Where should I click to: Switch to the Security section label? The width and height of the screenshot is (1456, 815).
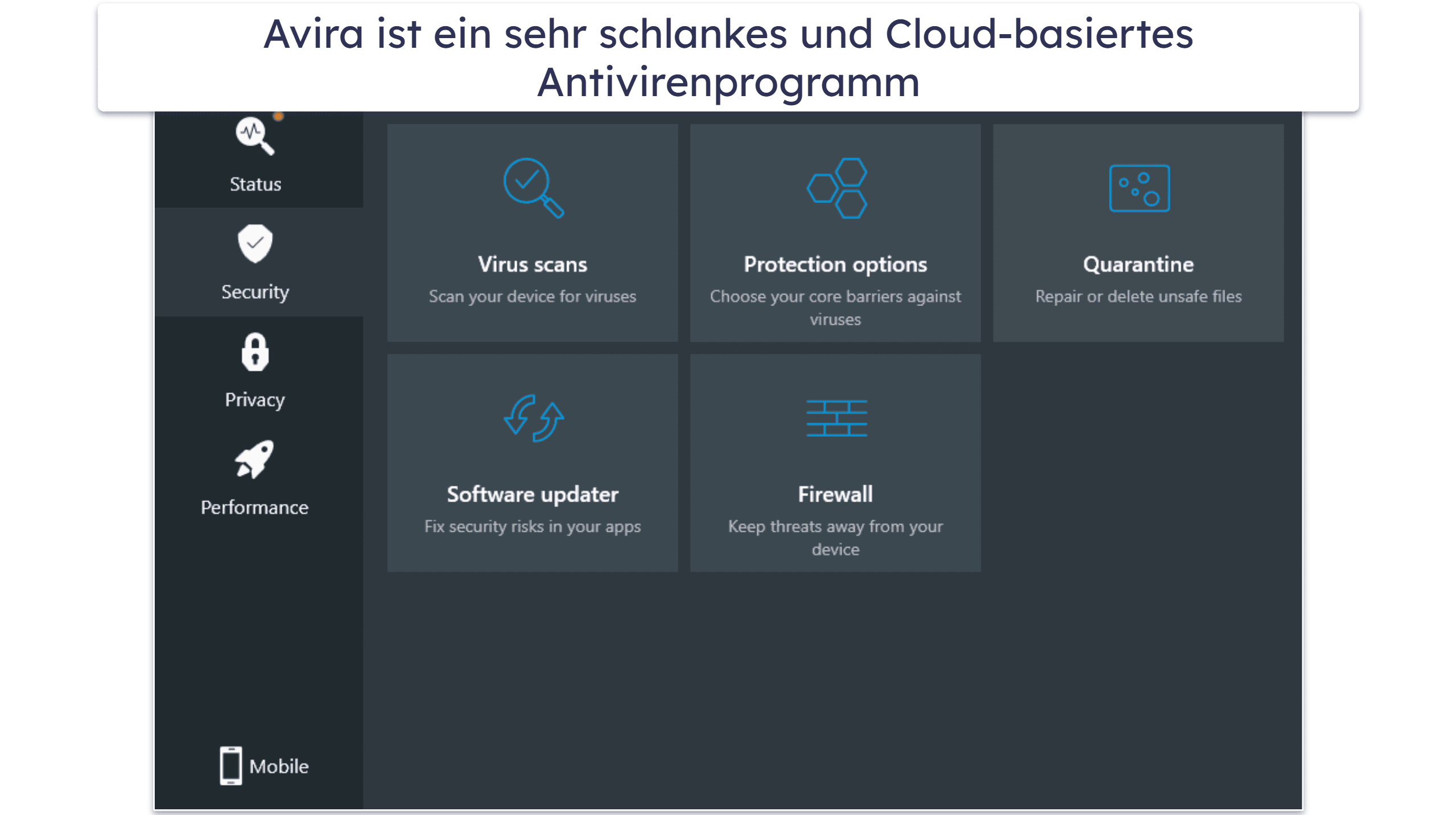(255, 292)
